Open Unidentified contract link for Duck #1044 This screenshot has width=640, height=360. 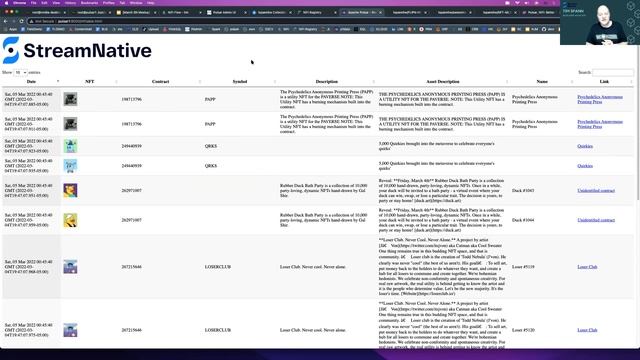click(596, 220)
